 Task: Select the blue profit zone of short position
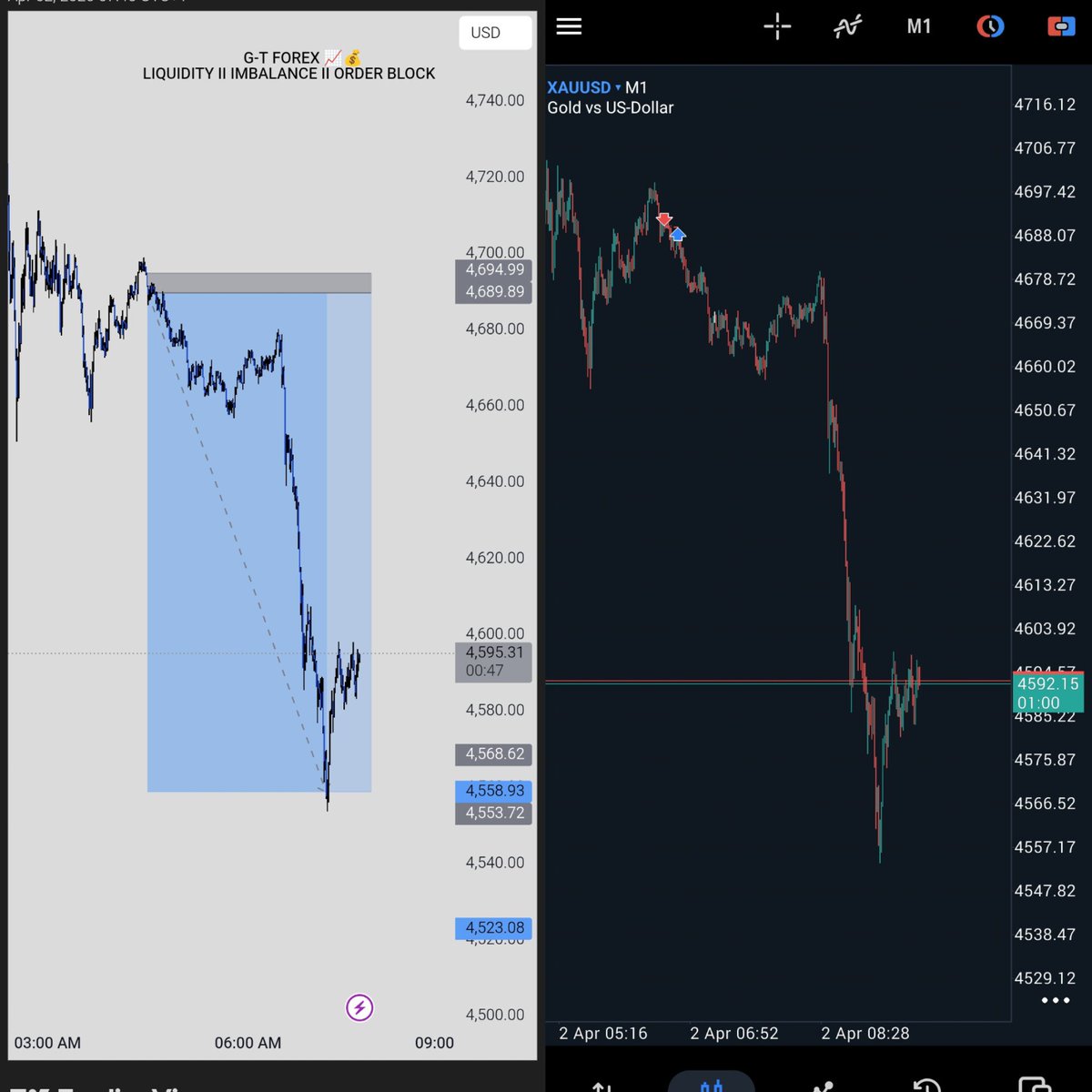(x=259, y=542)
